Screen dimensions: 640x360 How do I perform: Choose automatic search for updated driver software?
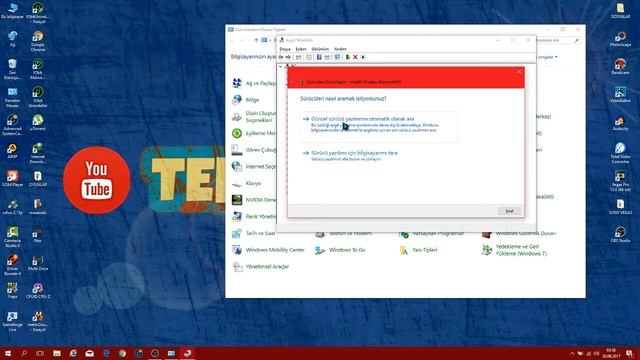coord(378,127)
